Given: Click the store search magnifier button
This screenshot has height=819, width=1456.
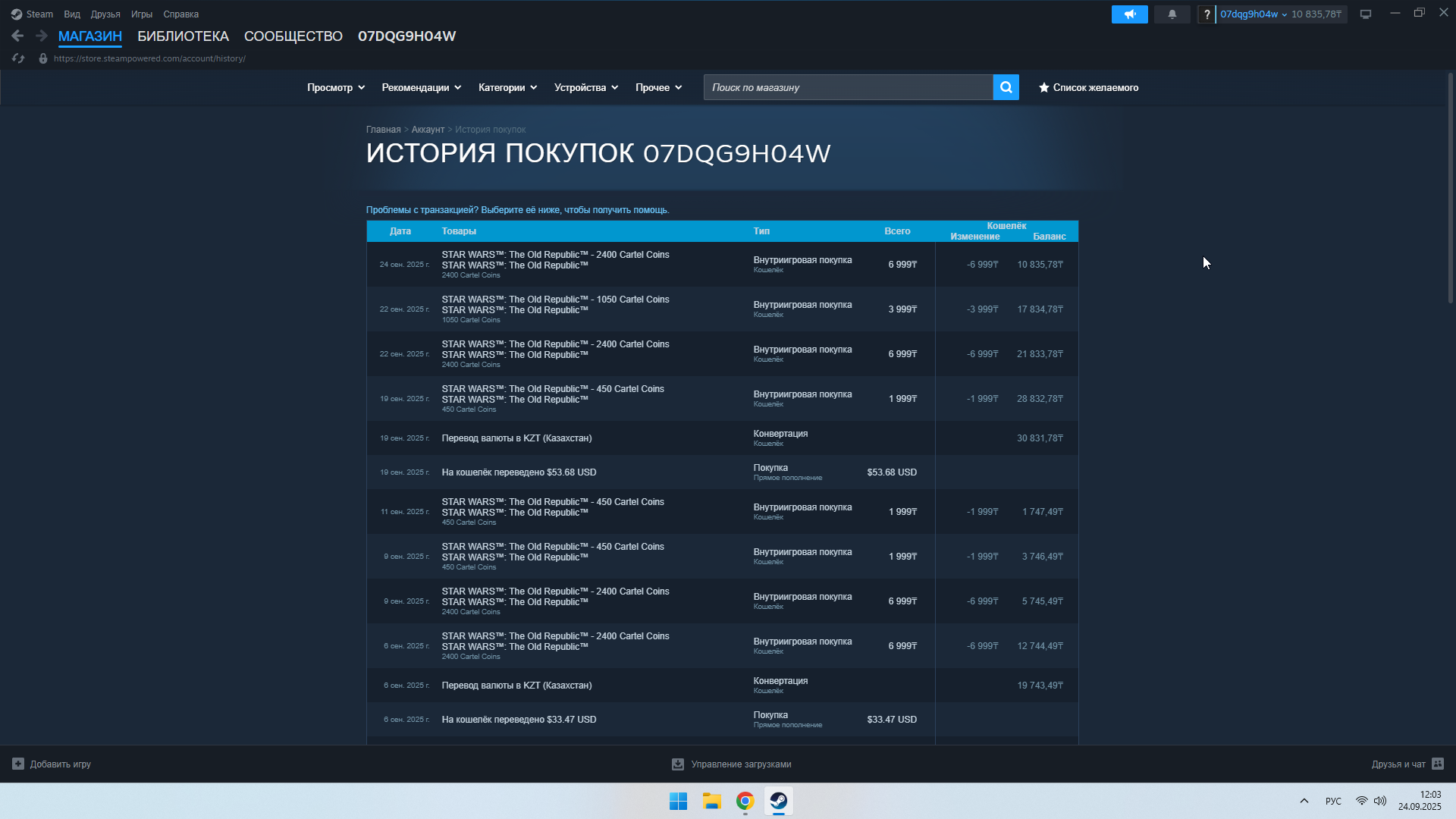Looking at the screenshot, I should point(1006,87).
